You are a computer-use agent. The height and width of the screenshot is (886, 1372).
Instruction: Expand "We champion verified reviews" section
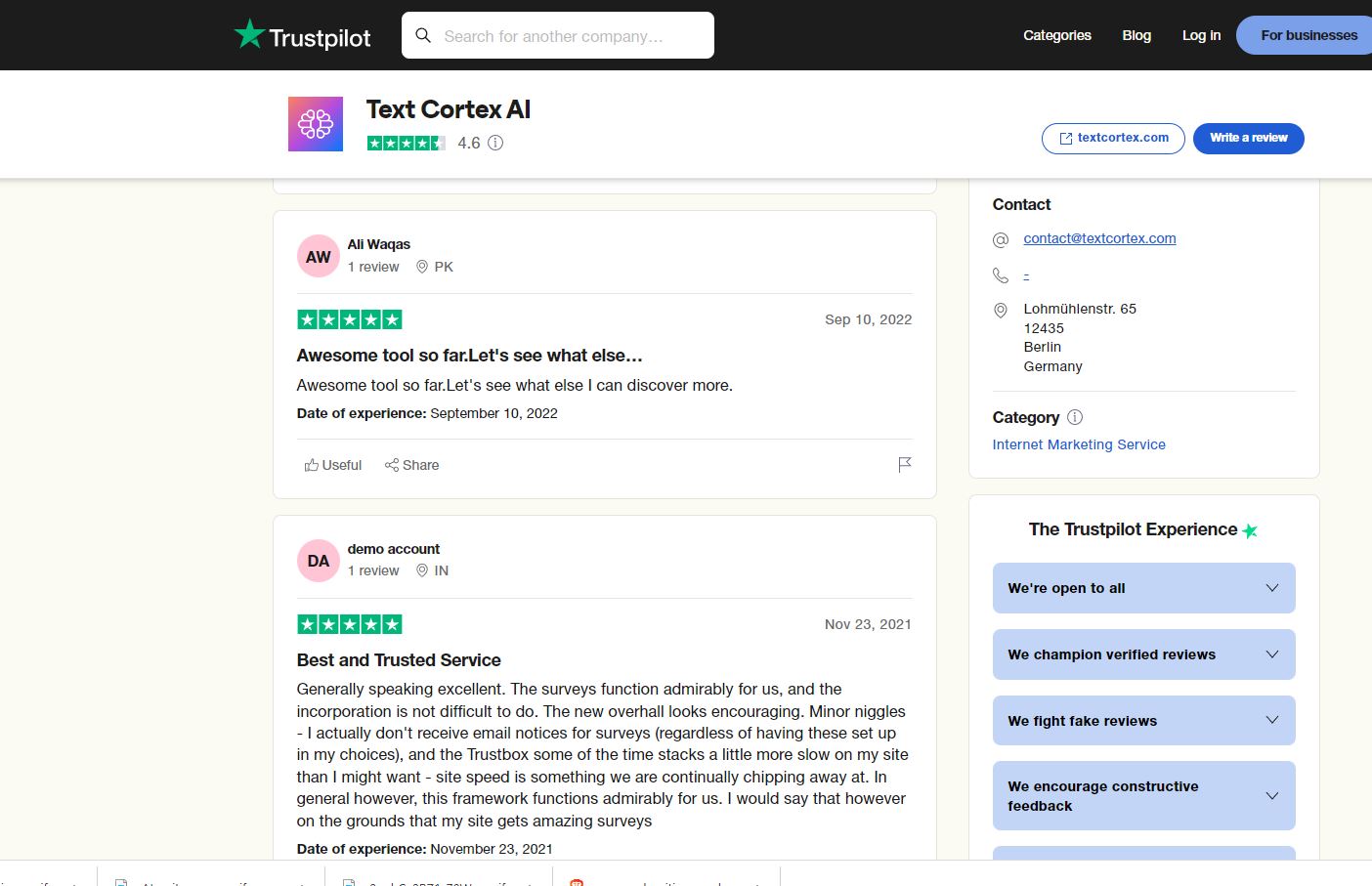point(1143,654)
